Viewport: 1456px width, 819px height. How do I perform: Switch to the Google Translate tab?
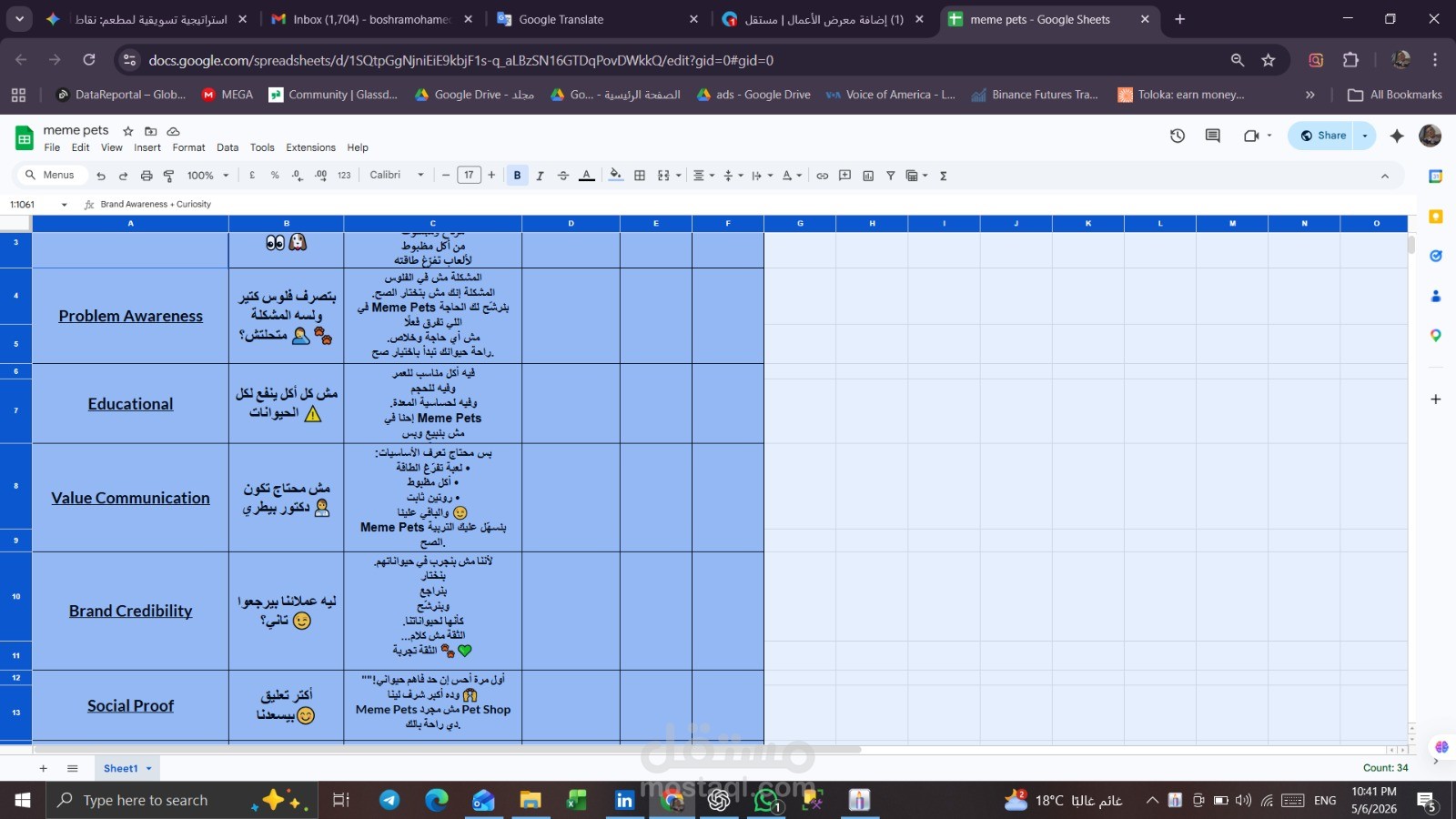596,19
